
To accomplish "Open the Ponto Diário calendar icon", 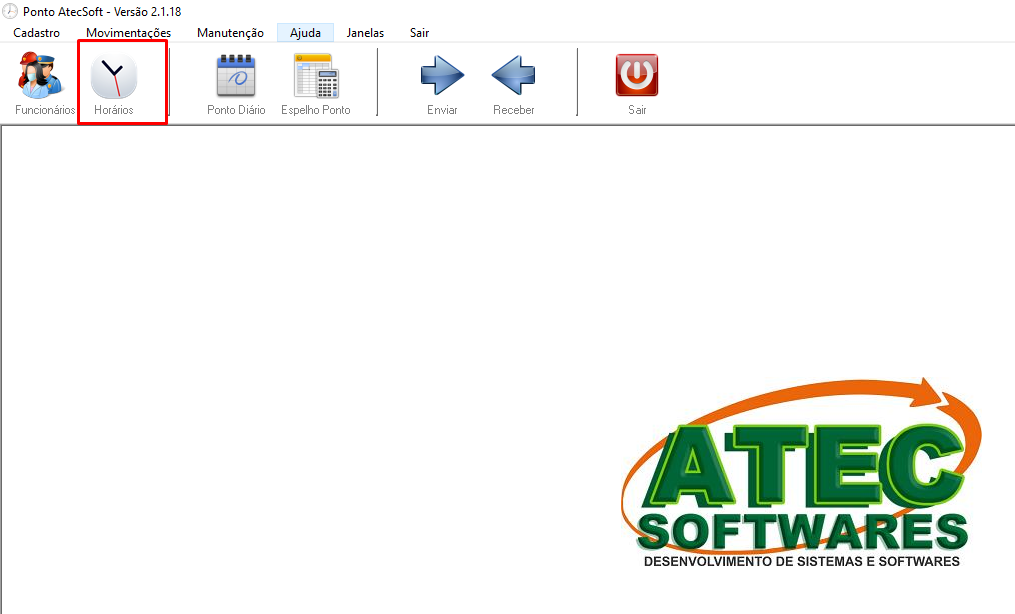I will click(236, 76).
